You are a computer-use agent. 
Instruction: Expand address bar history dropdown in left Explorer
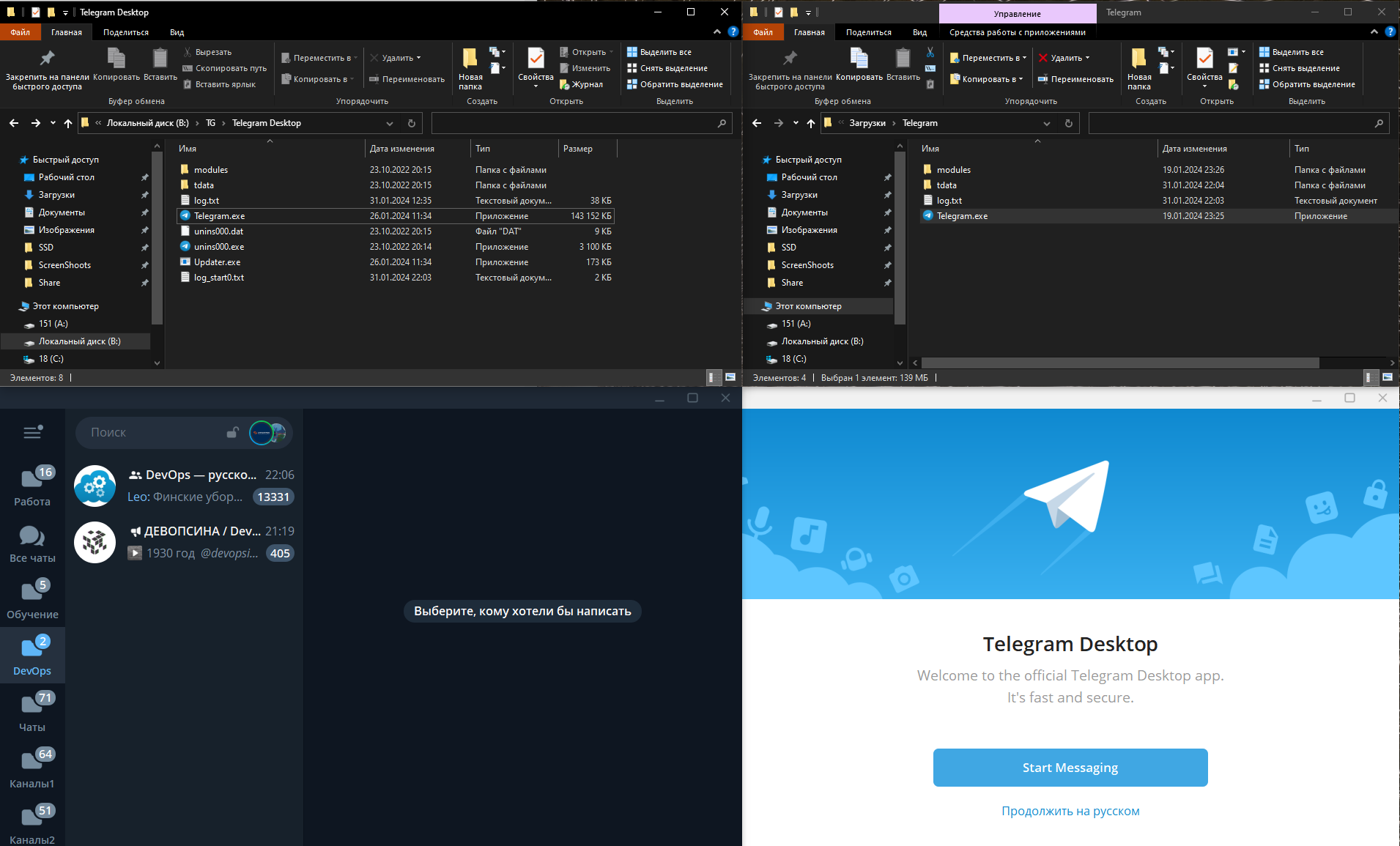click(390, 123)
